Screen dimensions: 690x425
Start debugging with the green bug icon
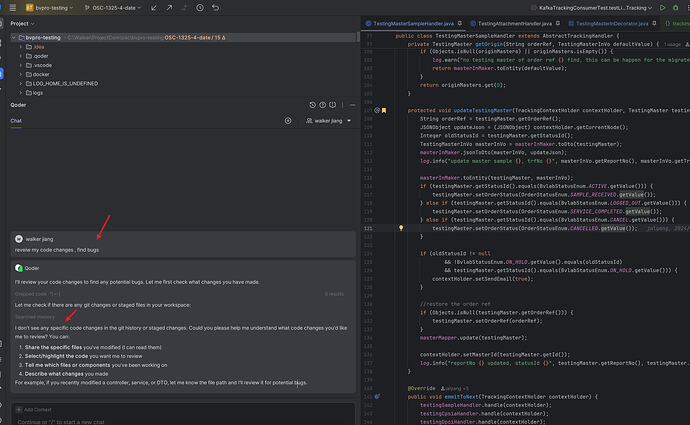pyautogui.click(x=675, y=7)
